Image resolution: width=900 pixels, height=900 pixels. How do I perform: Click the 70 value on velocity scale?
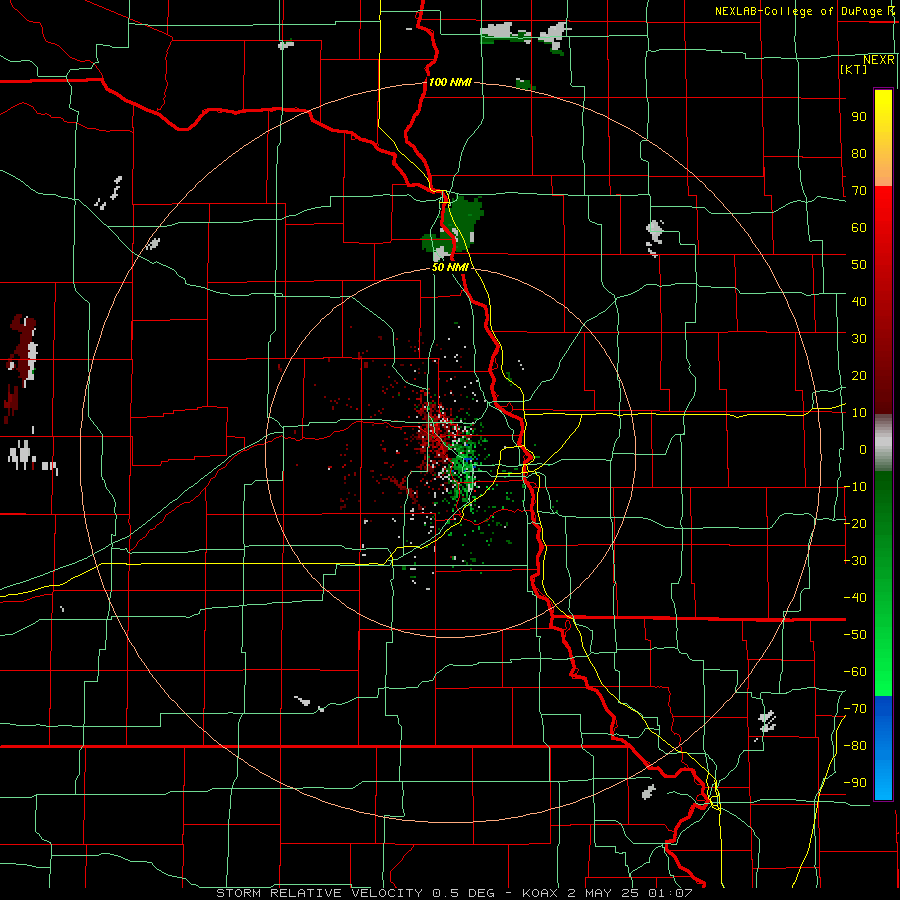pyautogui.click(x=859, y=191)
